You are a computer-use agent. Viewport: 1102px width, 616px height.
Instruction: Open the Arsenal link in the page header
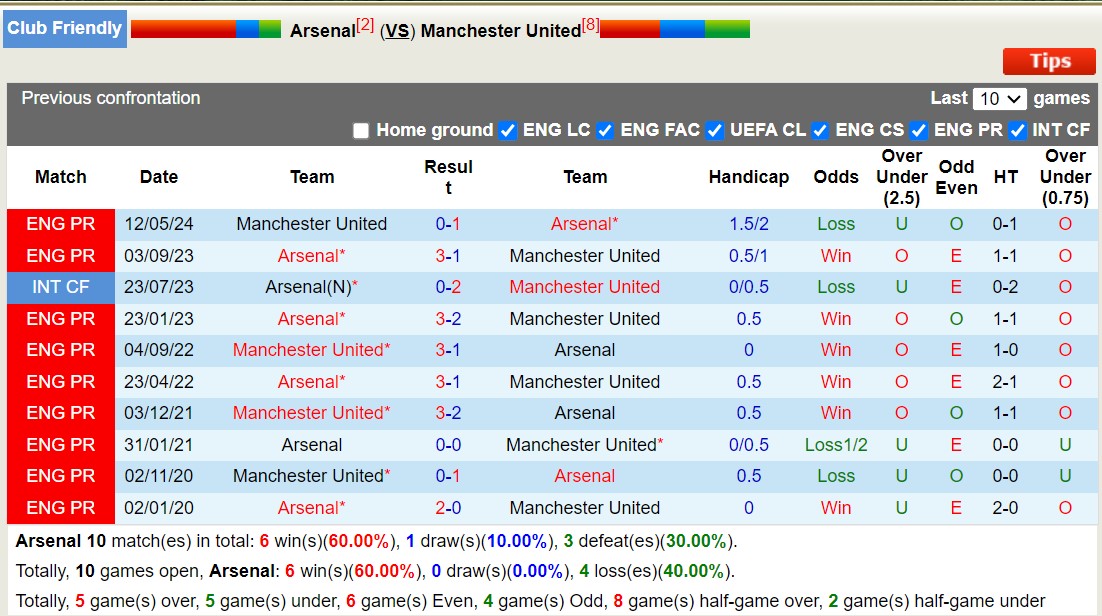click(324, 30)
